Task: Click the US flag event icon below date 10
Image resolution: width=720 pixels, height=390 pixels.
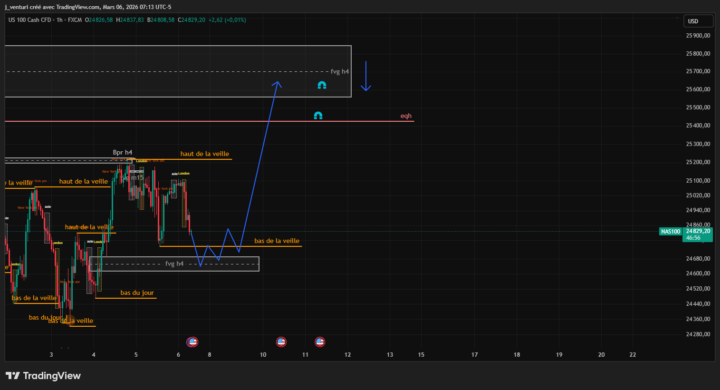Action: [281, 342]
